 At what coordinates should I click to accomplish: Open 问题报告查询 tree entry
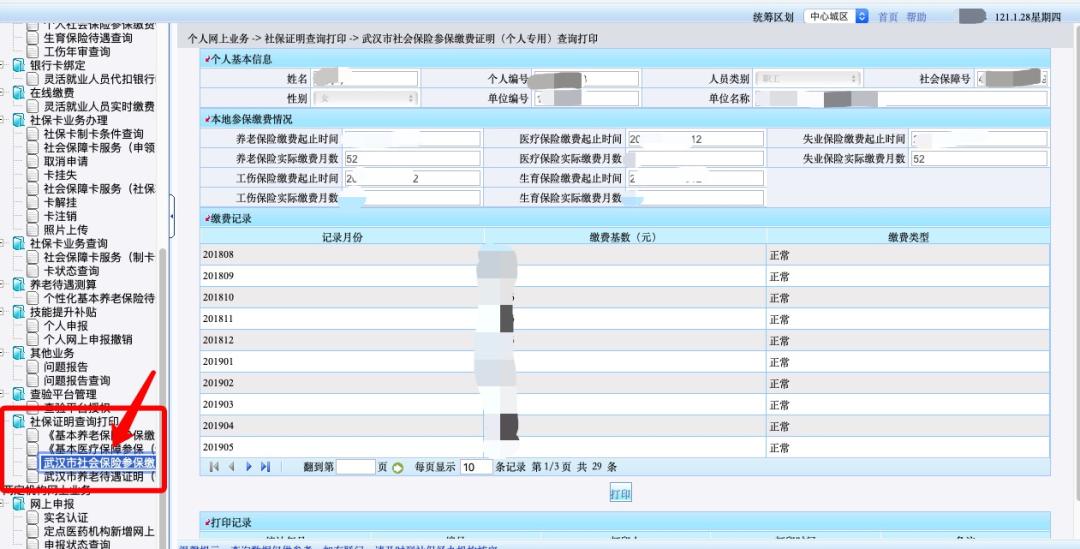[76, 380]
